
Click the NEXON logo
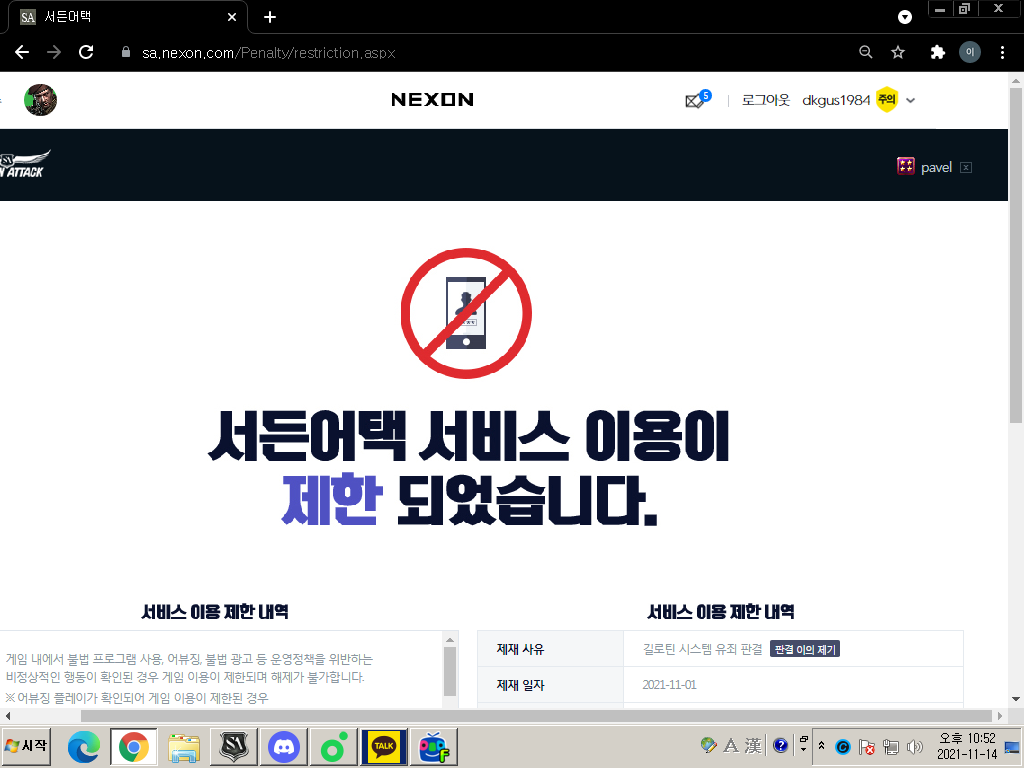click(x=432, y=100)
